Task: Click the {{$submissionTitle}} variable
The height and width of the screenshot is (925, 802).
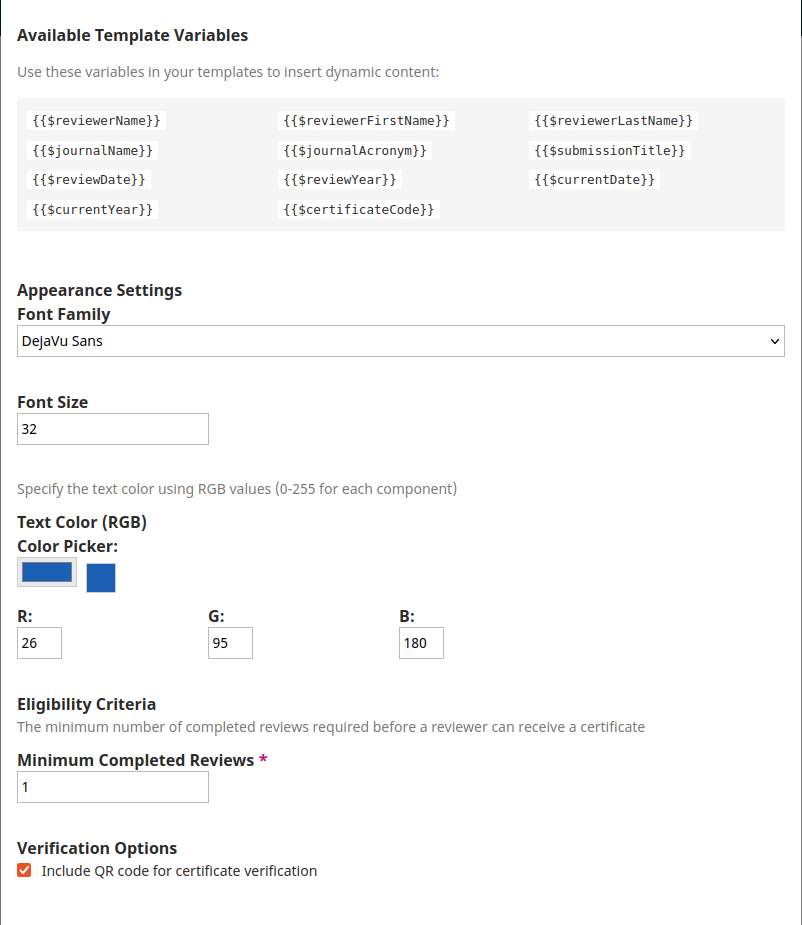Action: 610,151
